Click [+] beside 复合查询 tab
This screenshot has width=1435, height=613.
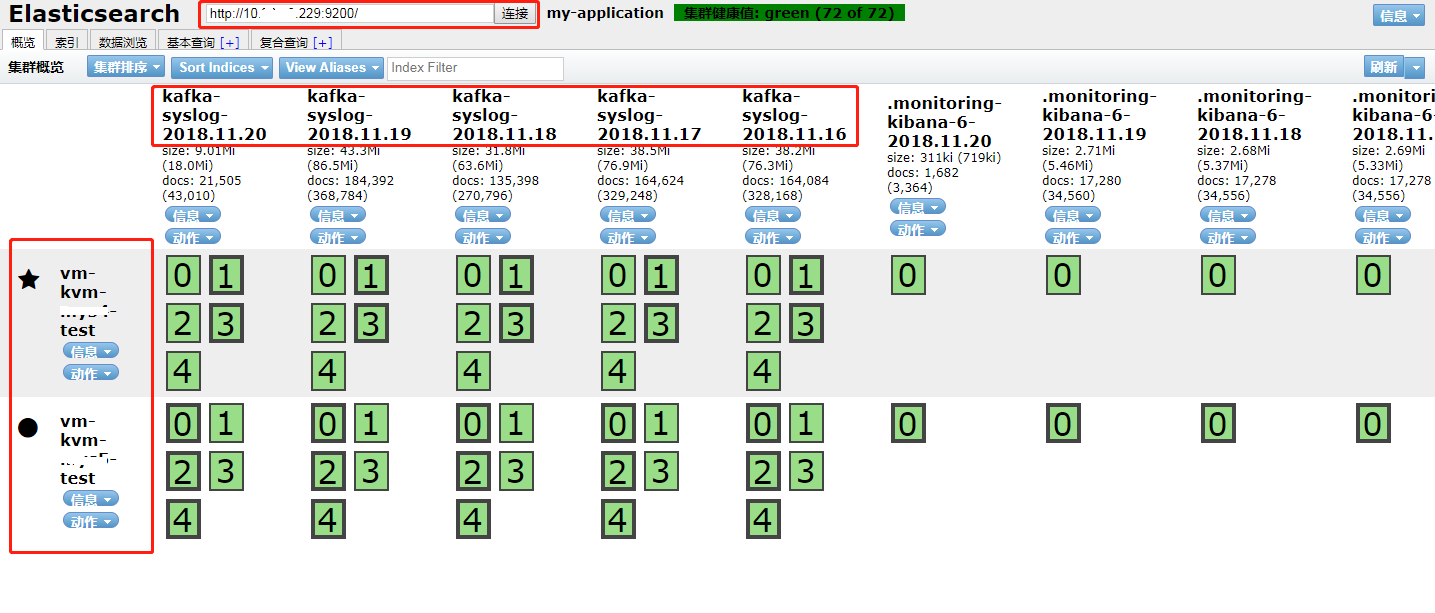tap(323, 42)
